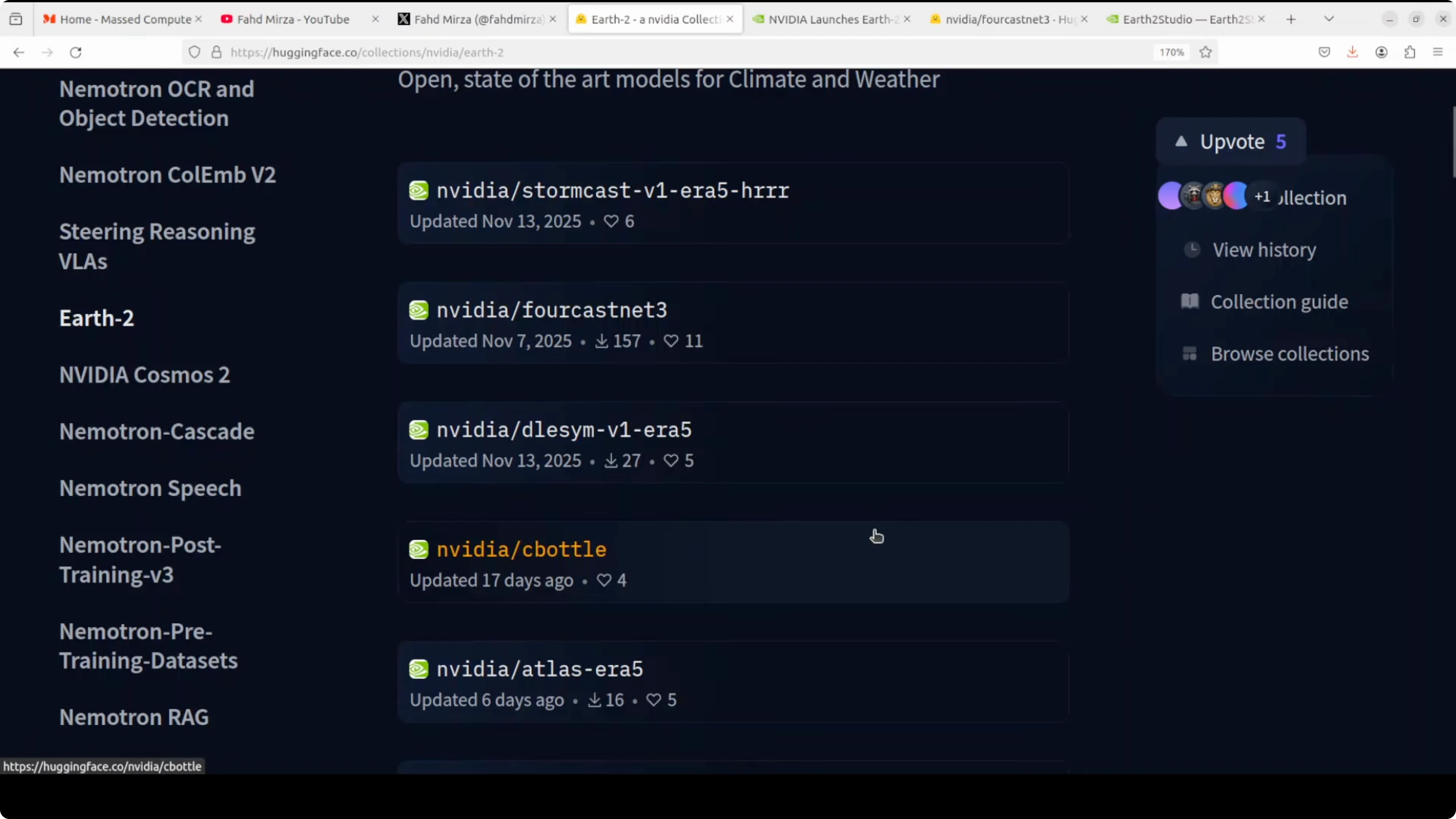
Task: Click the site lock security icon
Action: point(216,53)
